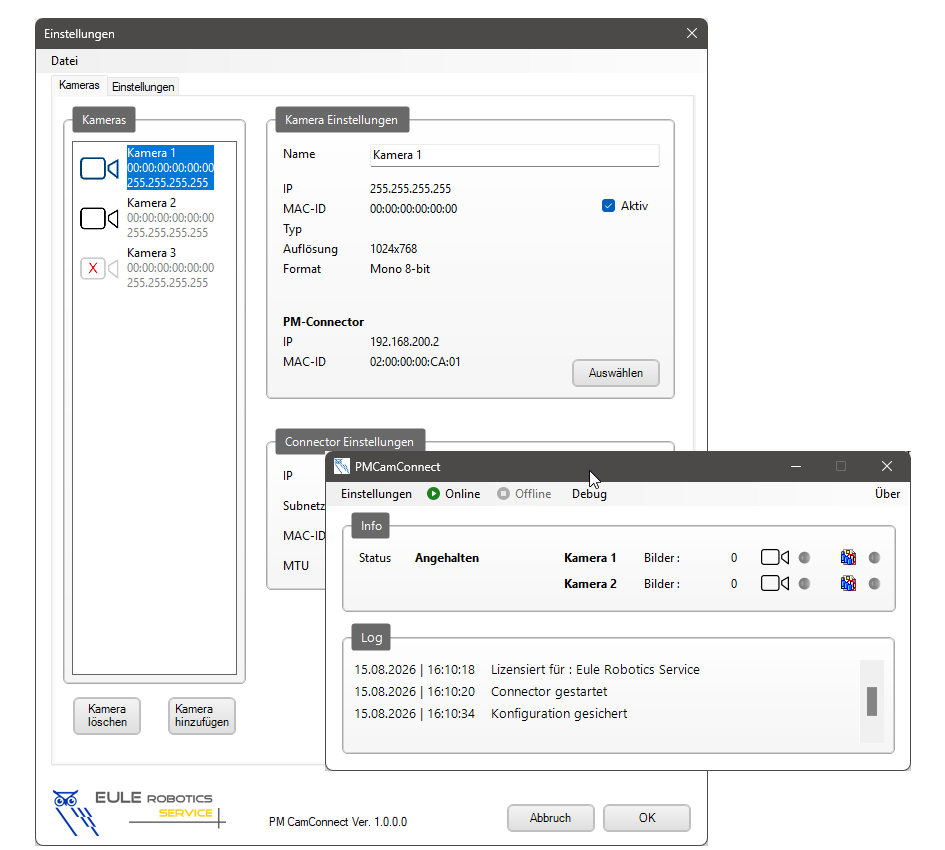Click the grey Offline stop icon
The width and height of the screenshot is (945, 850).
click(503, 494)
